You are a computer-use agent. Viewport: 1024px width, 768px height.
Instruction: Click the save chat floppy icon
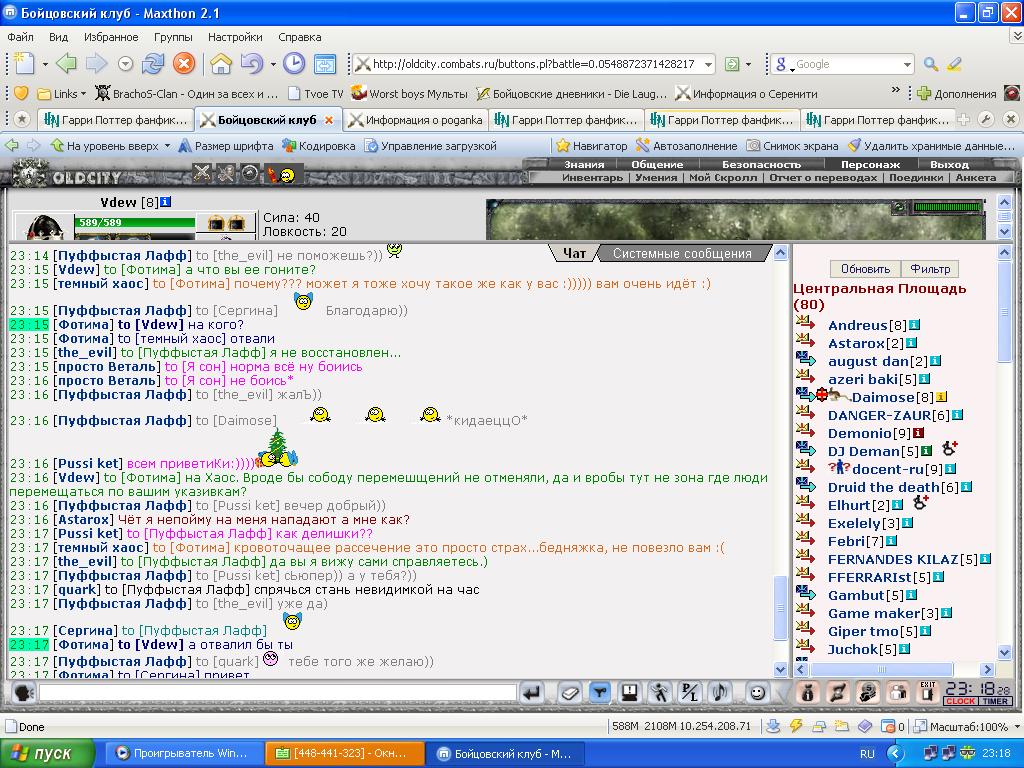[x=629, y=692]
